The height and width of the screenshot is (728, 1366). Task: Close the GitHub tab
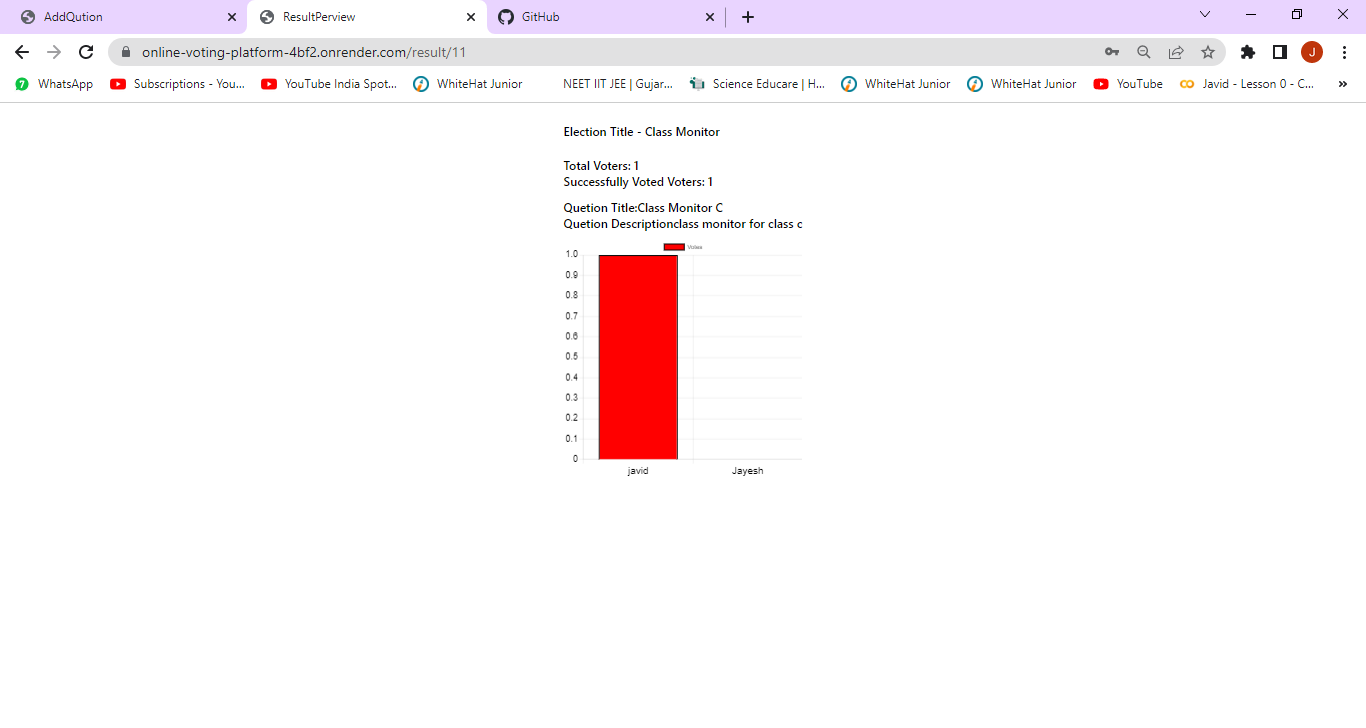710,17
